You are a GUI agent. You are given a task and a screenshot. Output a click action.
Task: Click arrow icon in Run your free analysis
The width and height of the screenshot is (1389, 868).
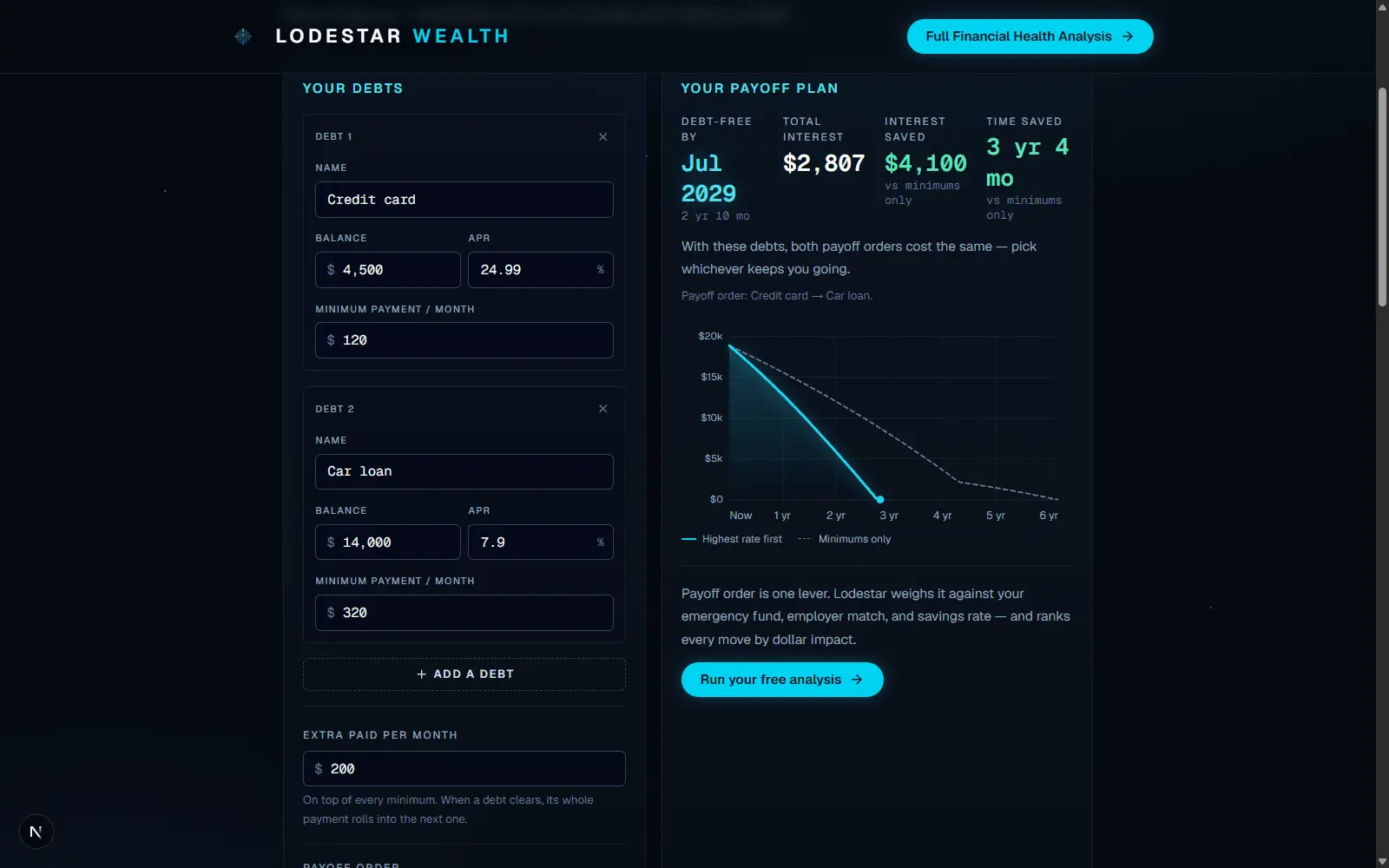pos(857,680)
